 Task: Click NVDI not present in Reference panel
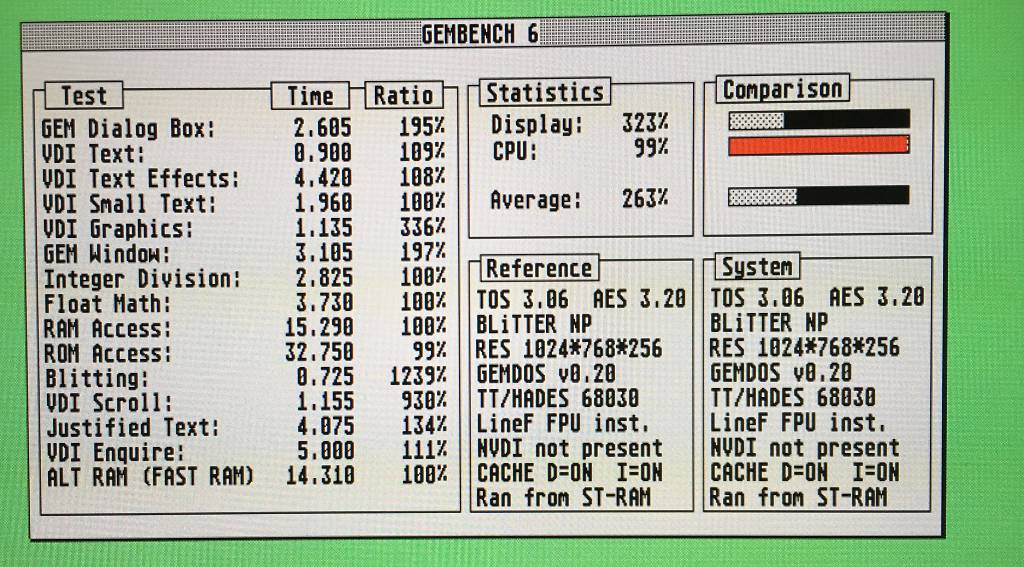pyautogui.click(x=569, y=448)
